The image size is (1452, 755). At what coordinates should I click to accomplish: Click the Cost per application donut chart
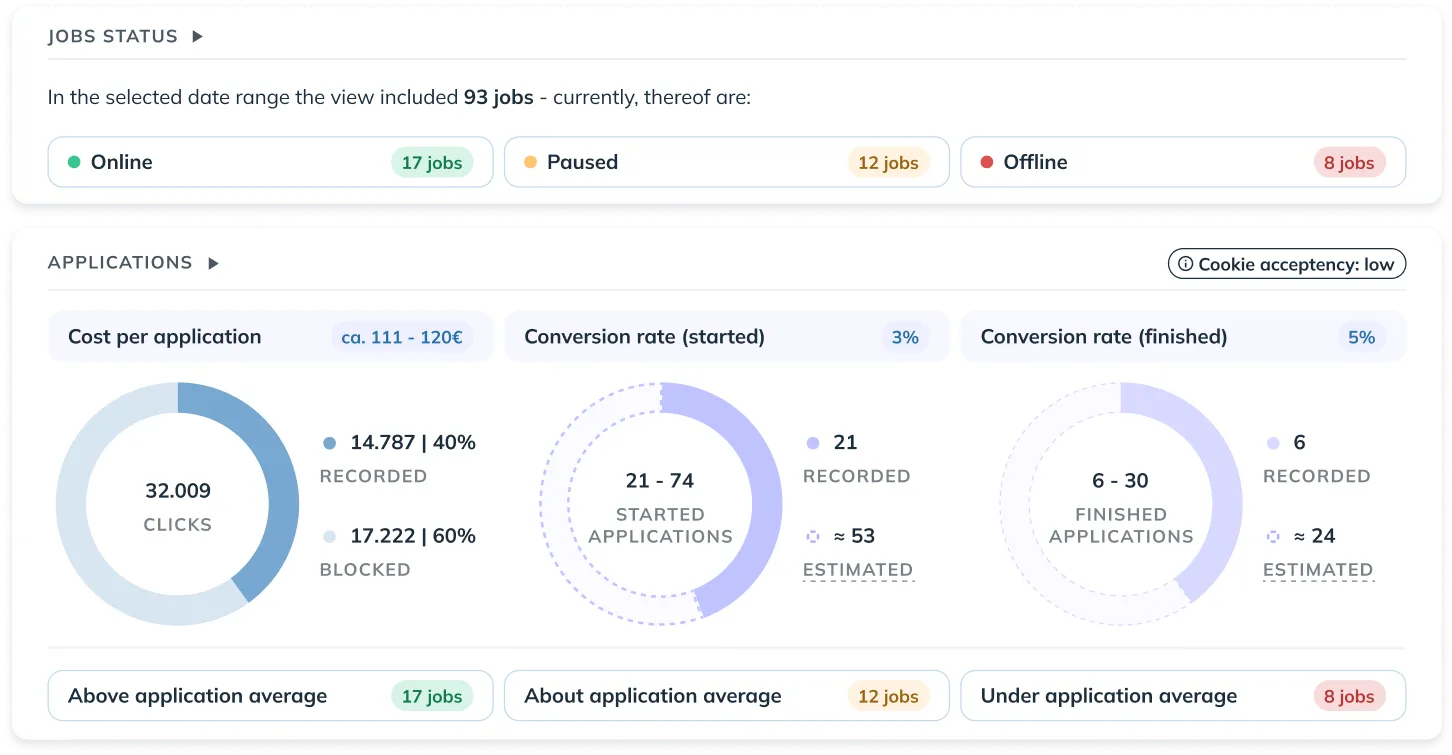(x=177, y=503)
